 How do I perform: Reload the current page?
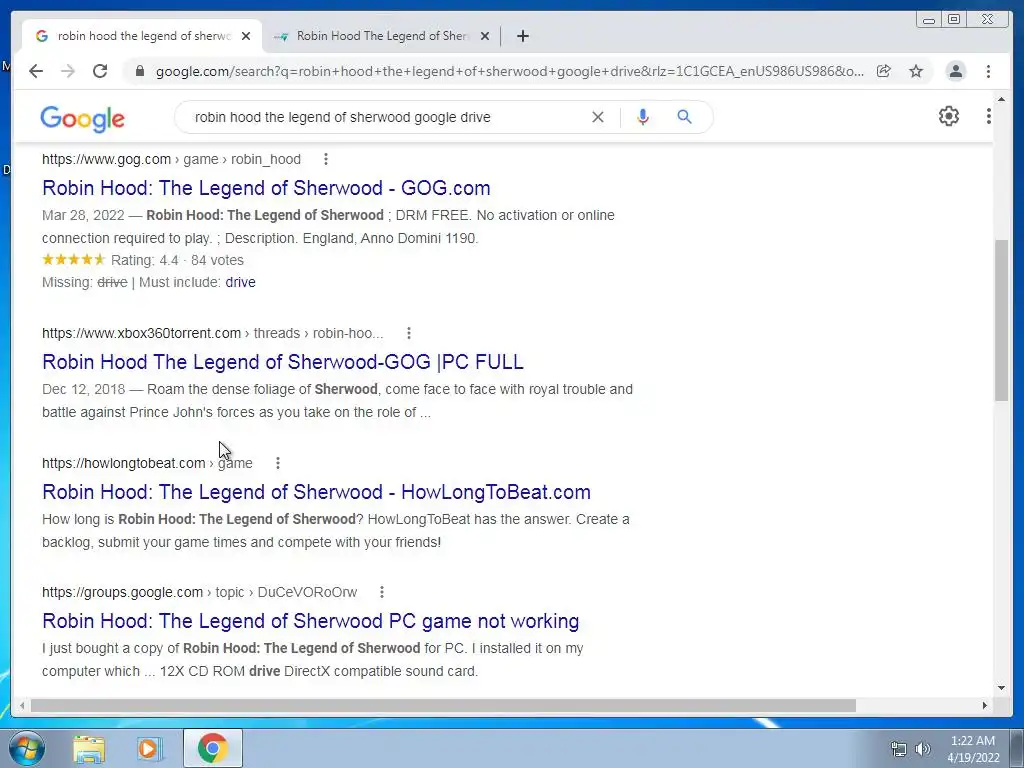(100, 71)
